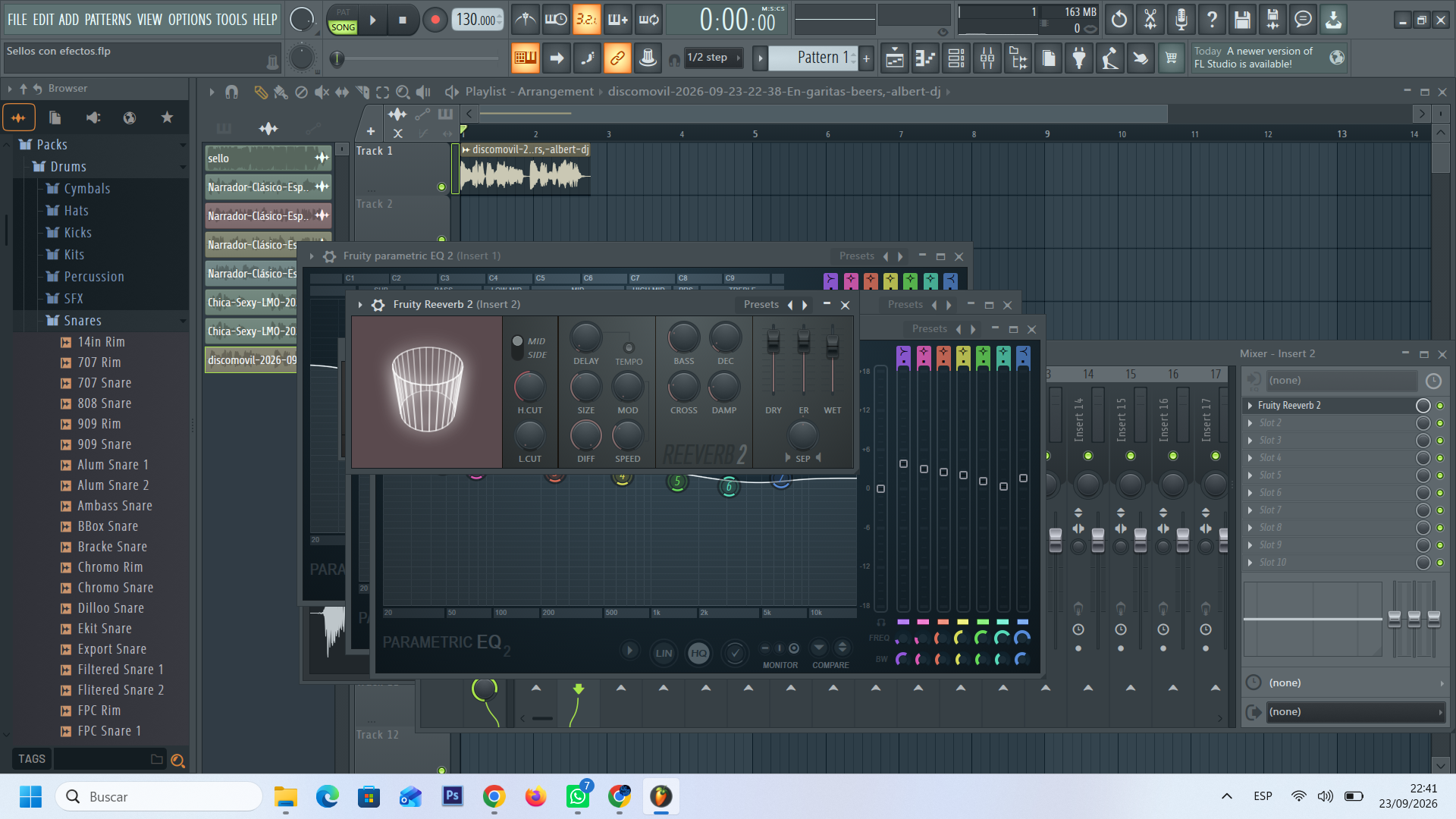Click the TAGS button in Browser

(x=32, y=759)
